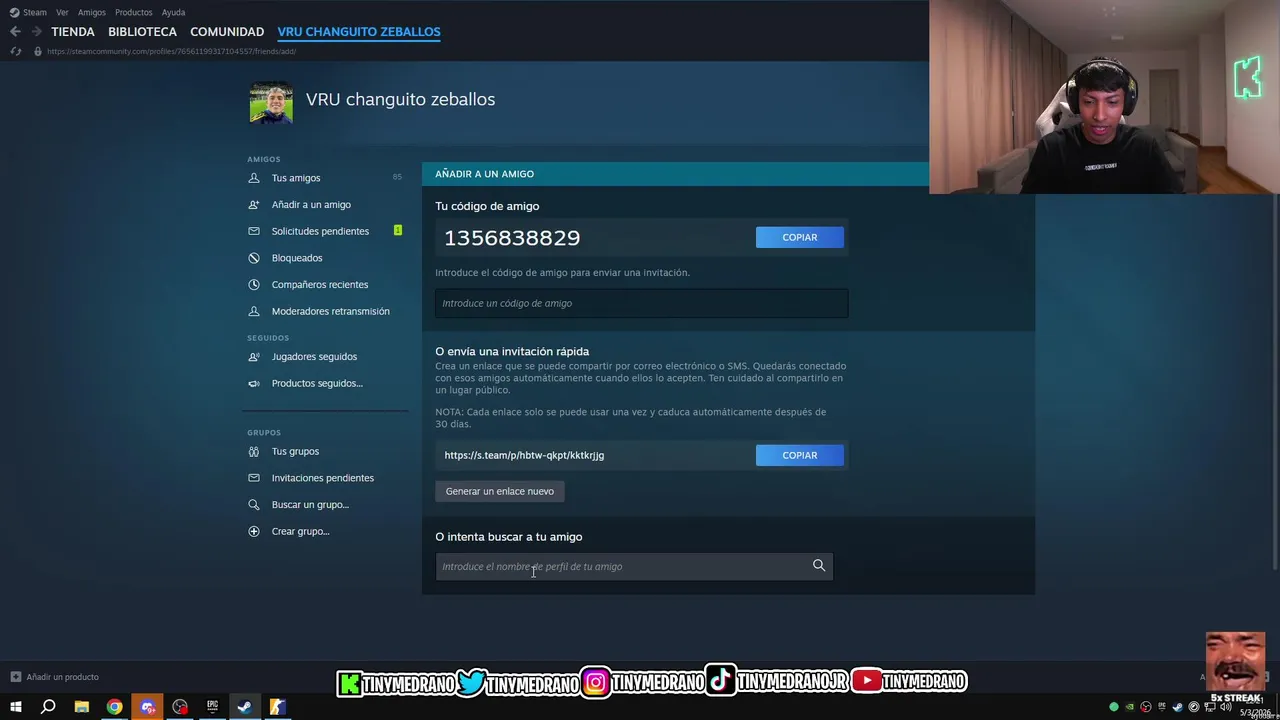Open Windows taskbar search
The image size is (1280, 720).
tap(48, 707)
